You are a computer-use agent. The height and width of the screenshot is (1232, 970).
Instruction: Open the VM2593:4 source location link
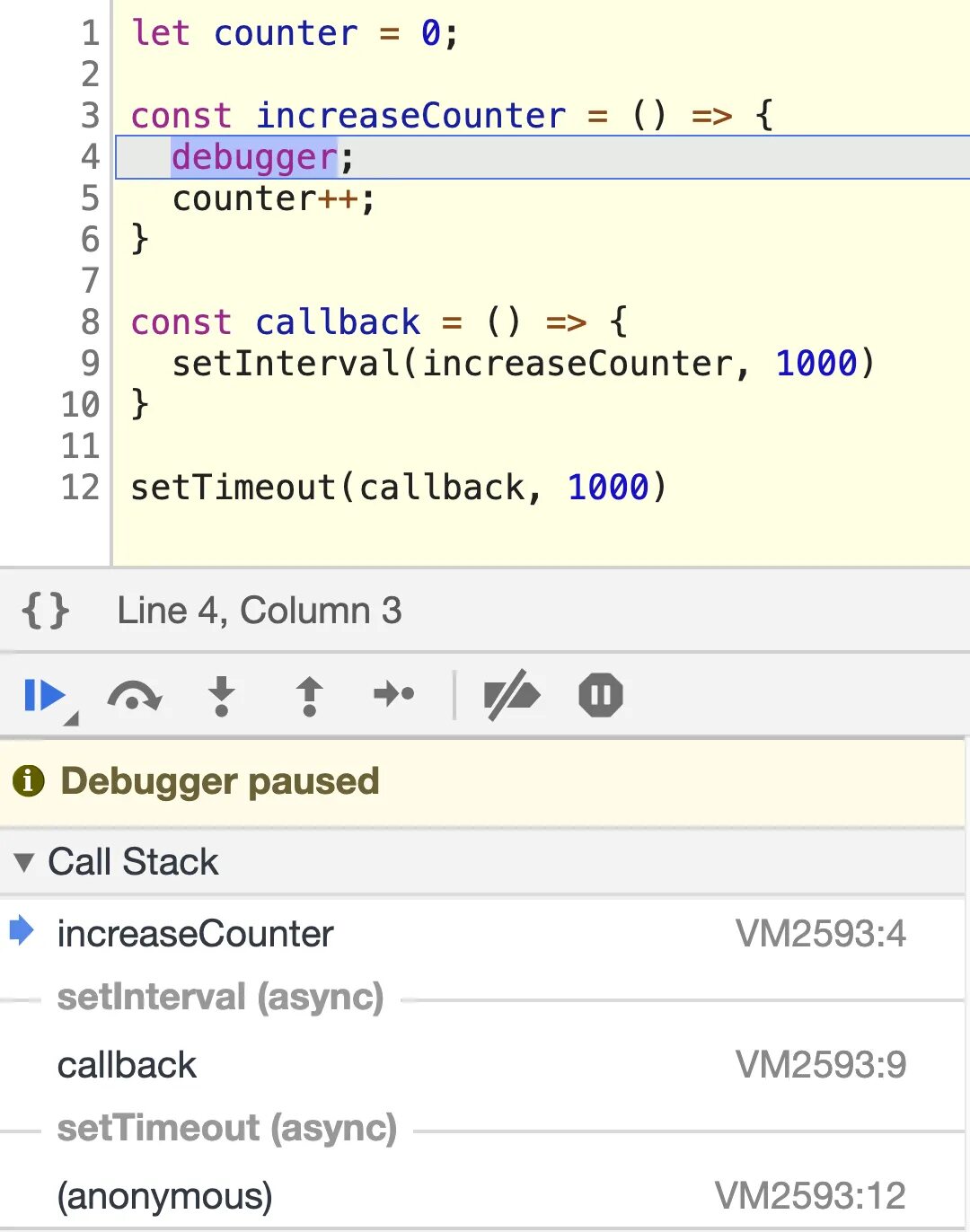click(820, 934)
